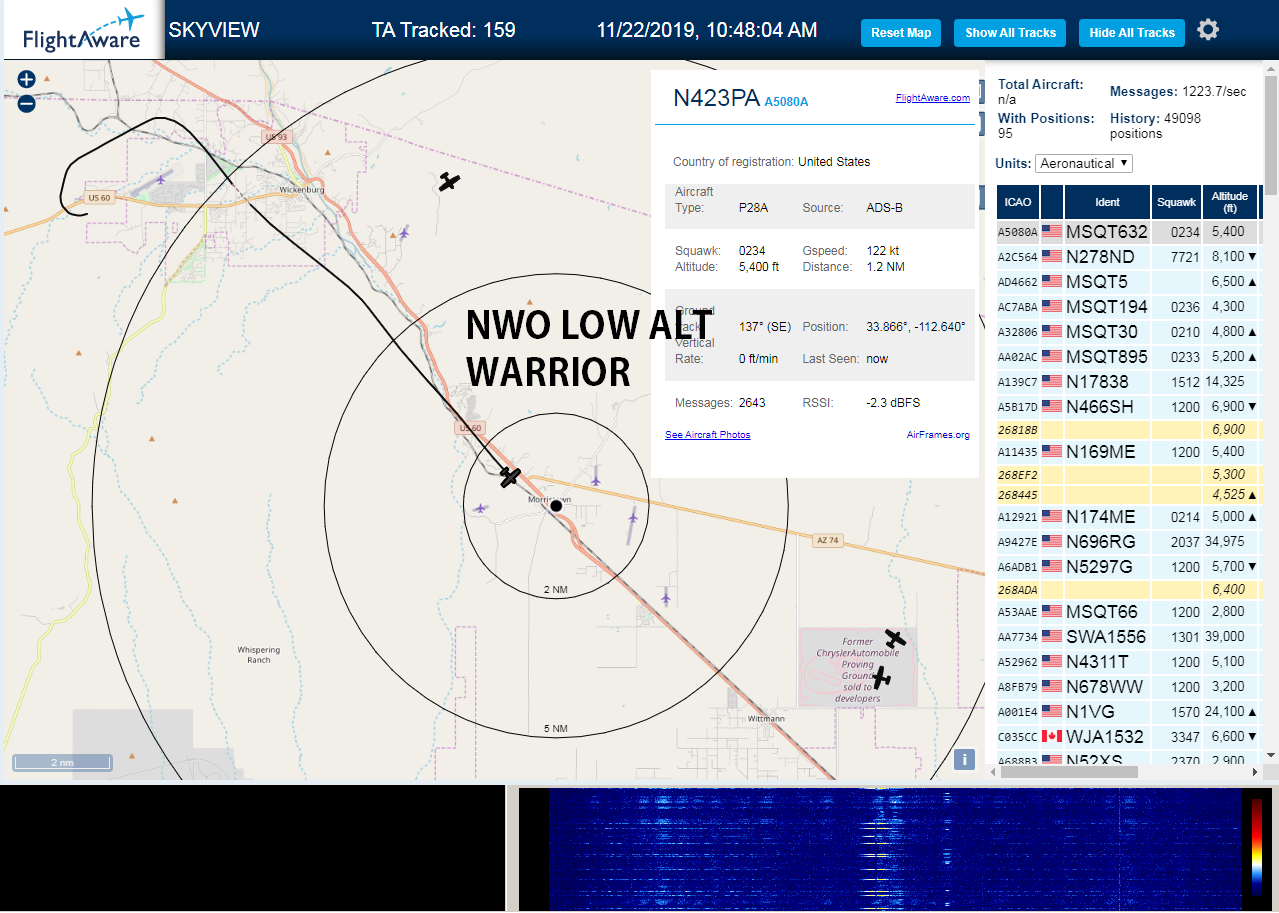Sort the table by Altitude (ft) column

[x=1230, y=202]
